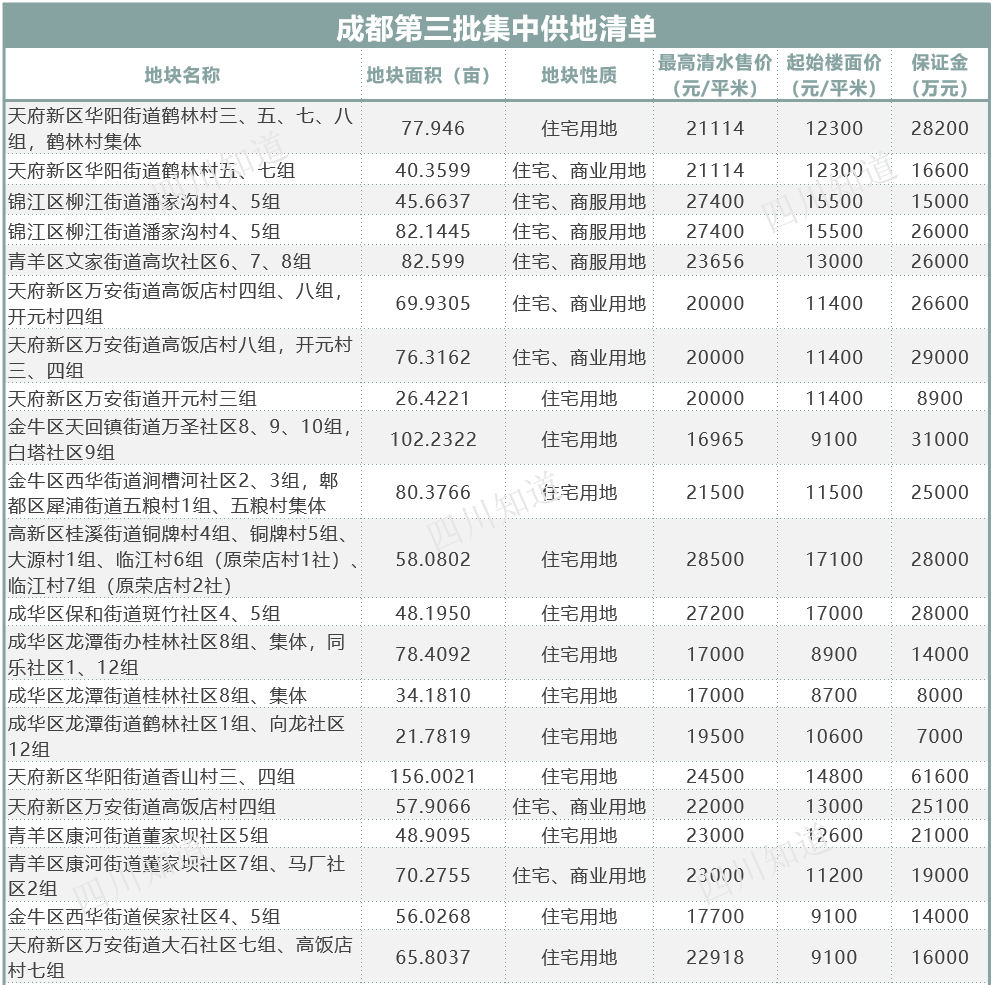Image resolution: width=994 pixels, height=985 pixels.
Task: Select floor price 10600
Action: tap(834, 736)
